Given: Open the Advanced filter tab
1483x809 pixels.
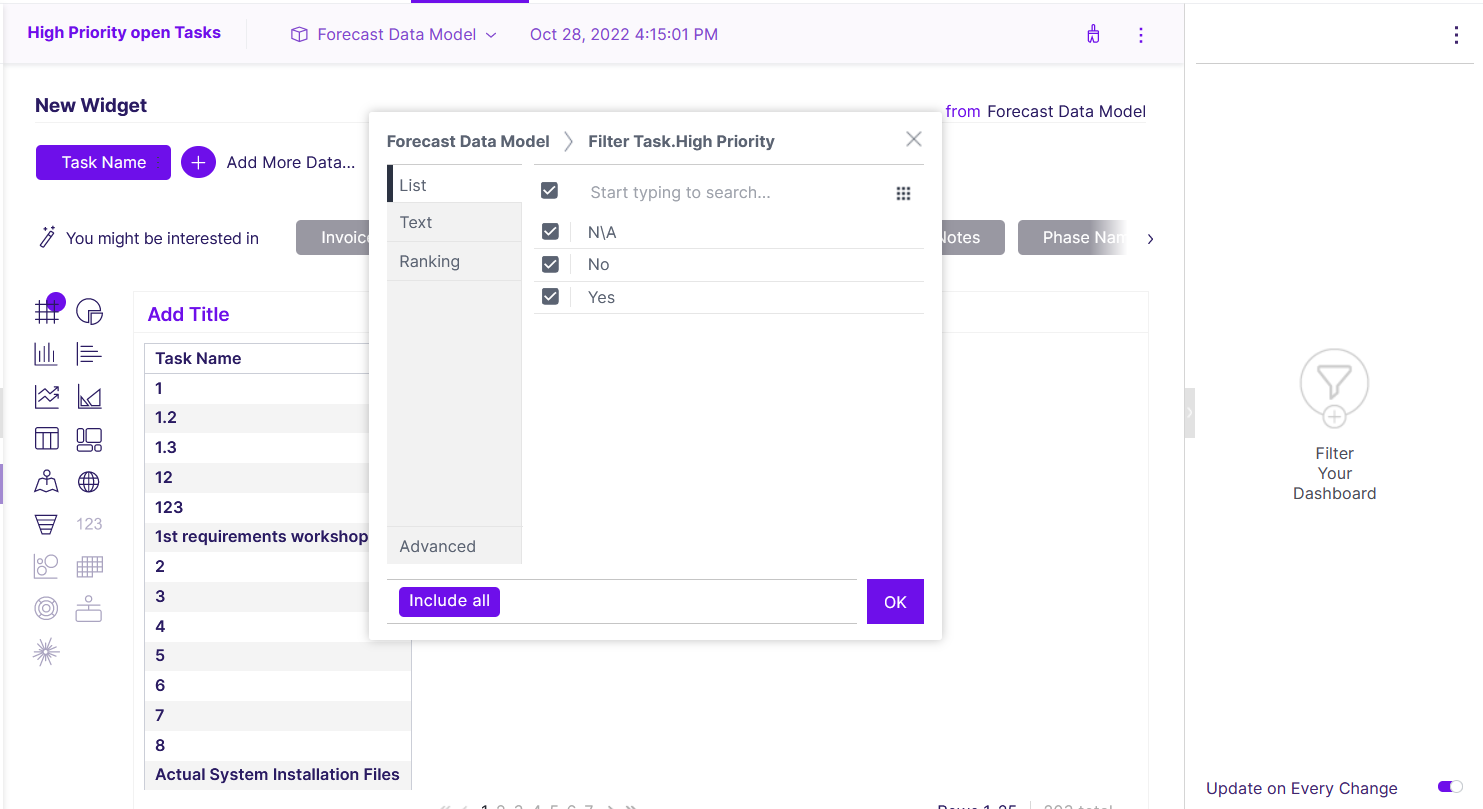Looking at the screenshot, I should pos(437,546).
